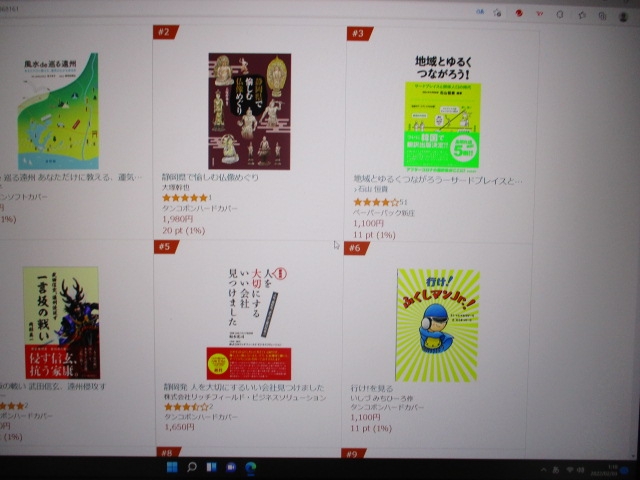
Task: Open 人を大切にするいい会社見つけました title link
Action: coord(244,387)
